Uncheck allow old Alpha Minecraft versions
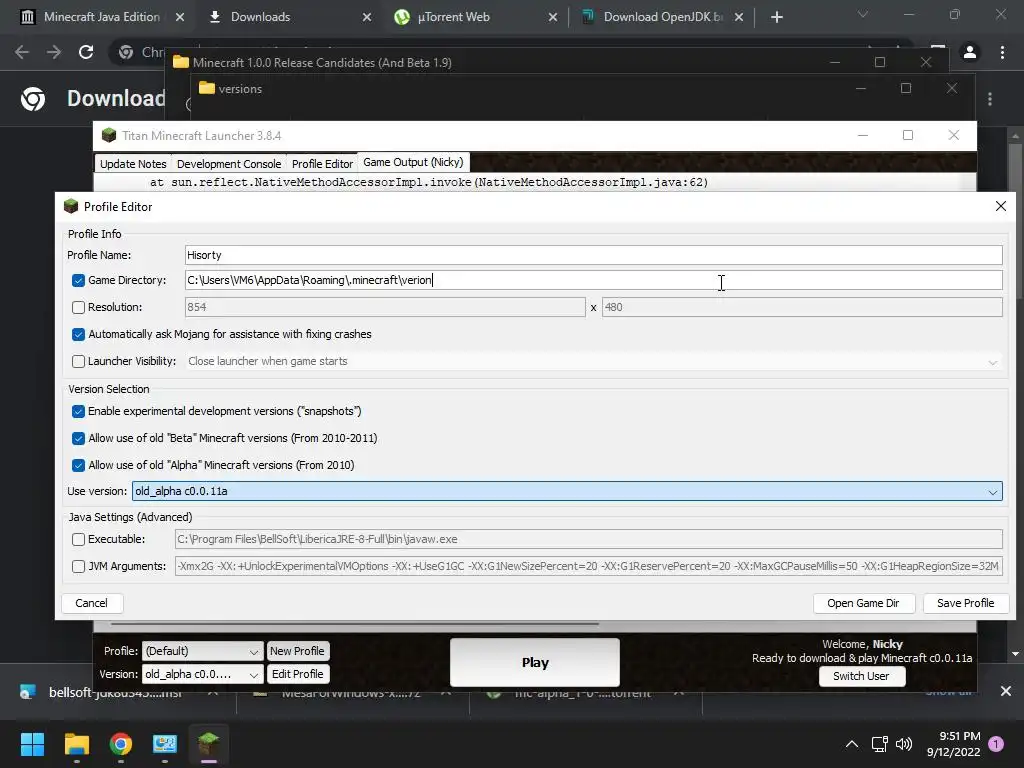The height and width of the screenshot is (768, 1024). coord(78,465)
